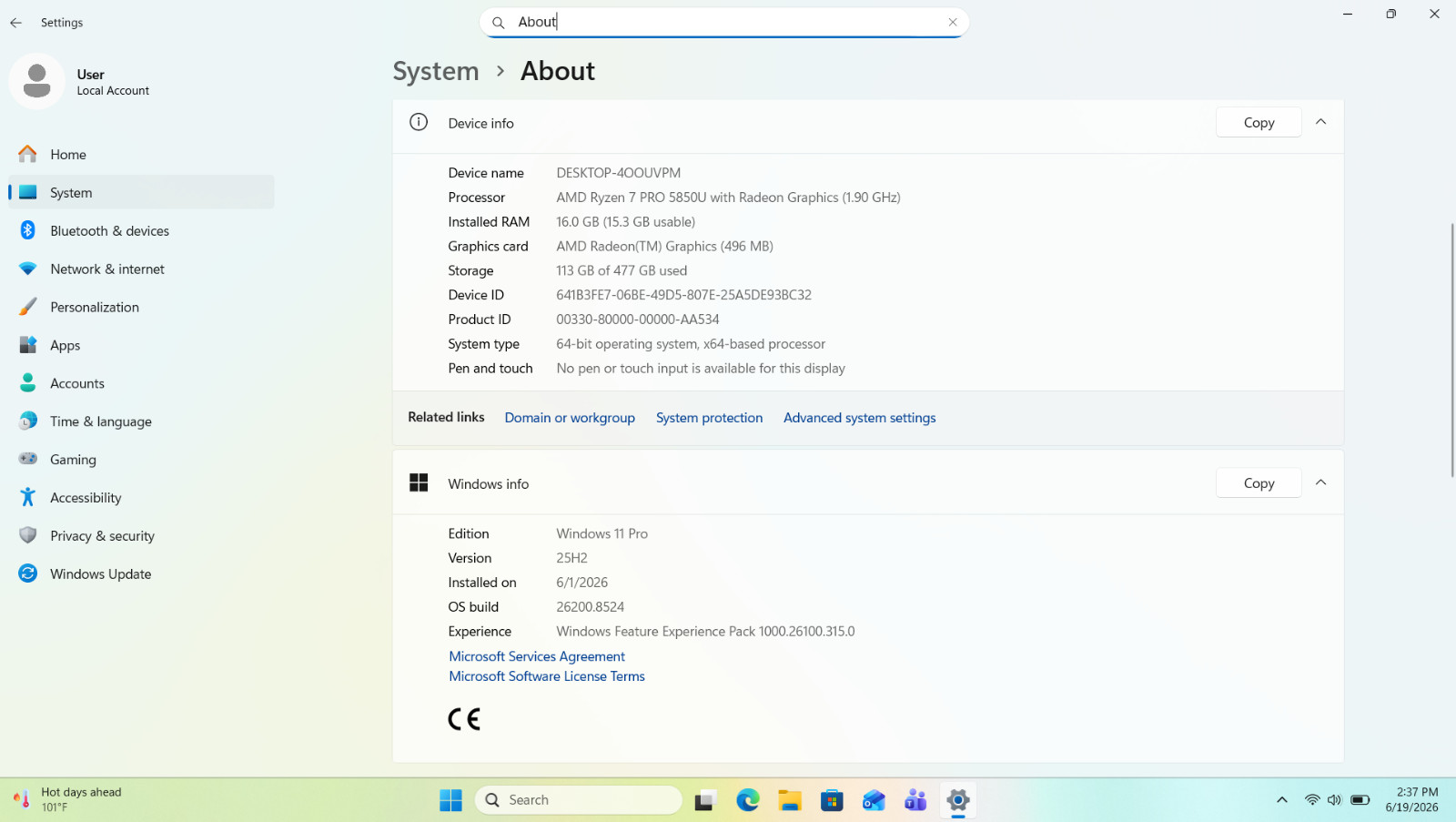Image resolution: width=1456 pixels, height=822 pixels.
Task: Select System in the sidebar
Action: point(141,193)
